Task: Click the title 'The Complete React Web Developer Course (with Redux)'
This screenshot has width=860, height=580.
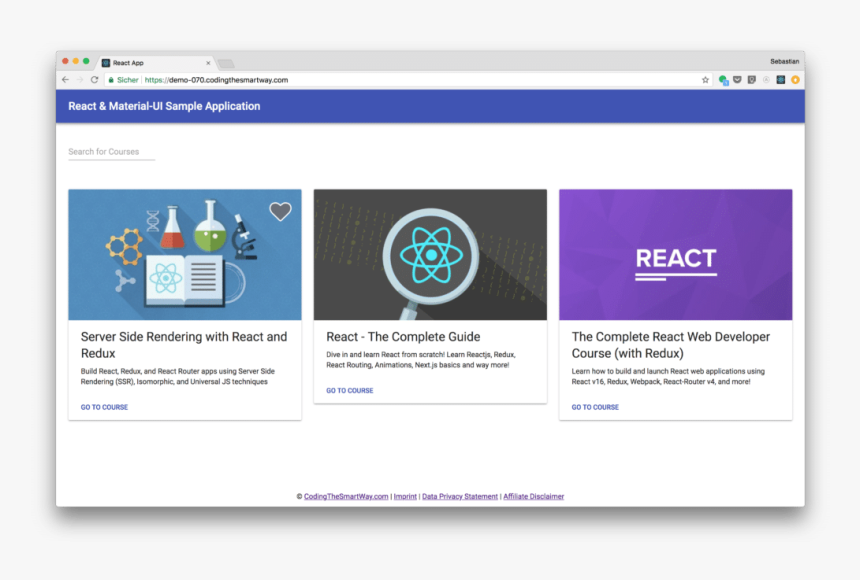Action: [x=671, y=345]
